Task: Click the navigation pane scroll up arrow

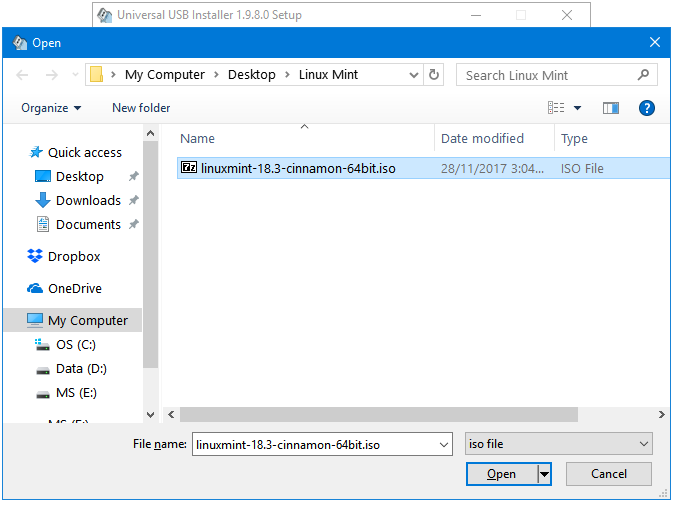Action: point(150,133)
